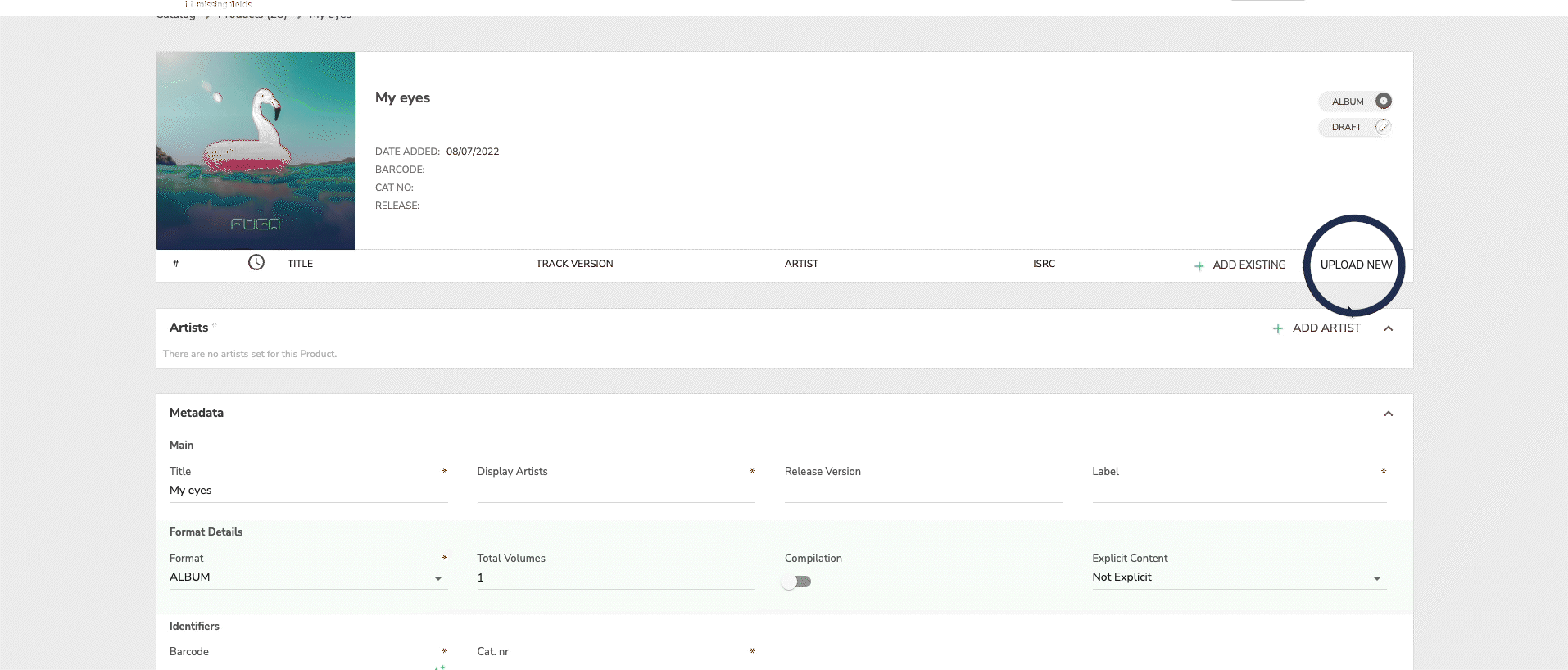Click the DRAFT status badge
The image size is (1568, 670).
(x=1355, y=127)
